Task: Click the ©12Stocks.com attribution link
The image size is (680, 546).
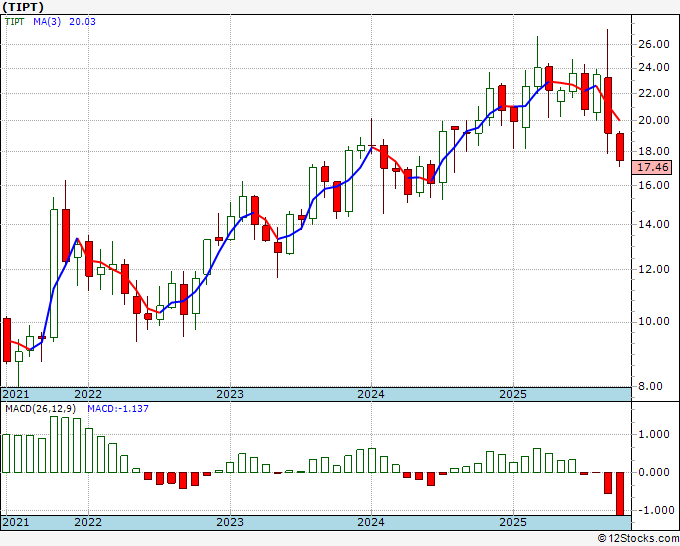Action: [638, 539]
